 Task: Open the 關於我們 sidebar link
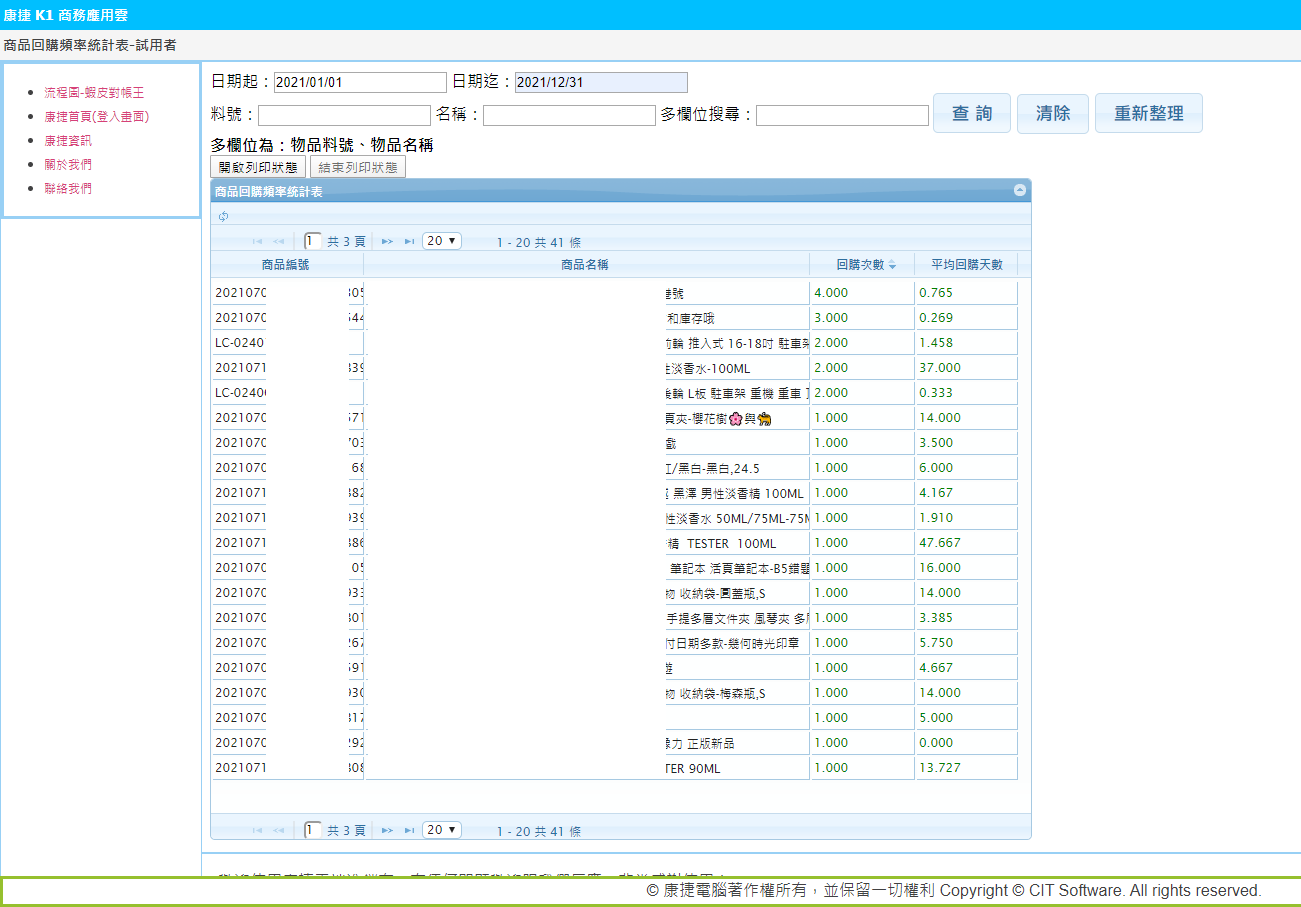coord(68,164)
